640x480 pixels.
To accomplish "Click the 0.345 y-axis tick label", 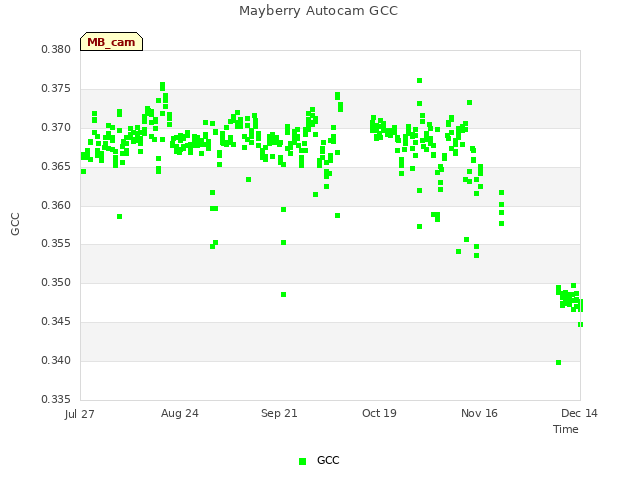I will point(56,322).
